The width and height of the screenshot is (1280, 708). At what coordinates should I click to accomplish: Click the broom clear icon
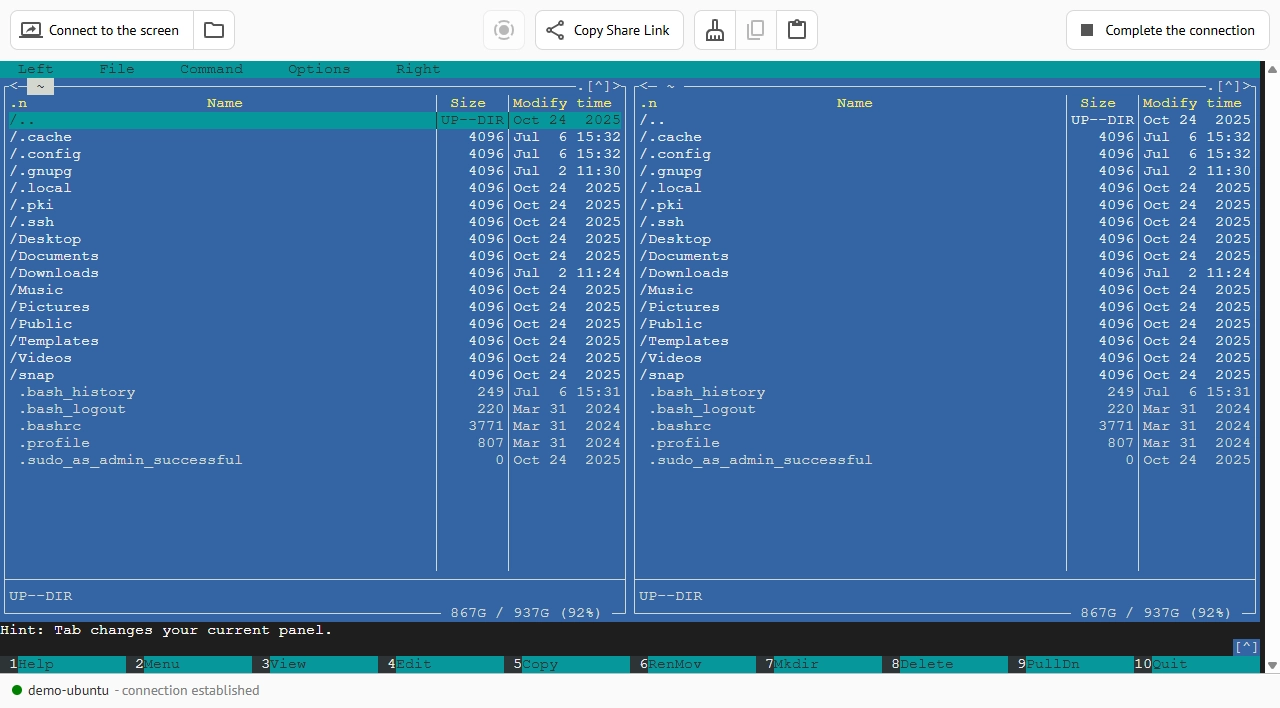715,30
